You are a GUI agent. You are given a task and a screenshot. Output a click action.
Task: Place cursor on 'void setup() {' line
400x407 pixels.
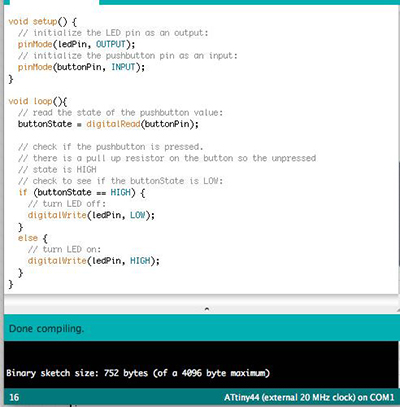pos(43,22)
